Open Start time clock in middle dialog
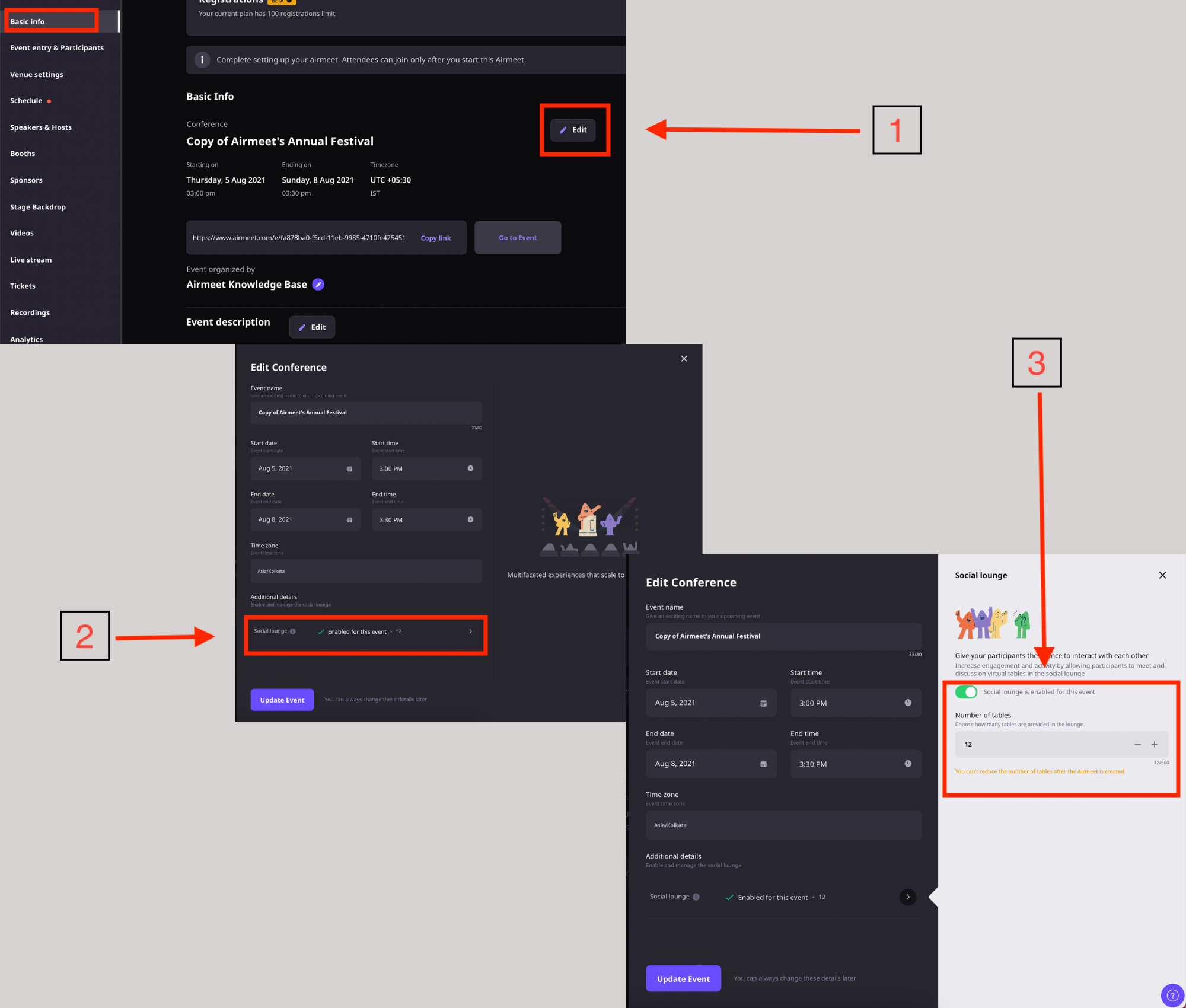This screenshot has height=1008, width=1186. [x=470, y=468]
